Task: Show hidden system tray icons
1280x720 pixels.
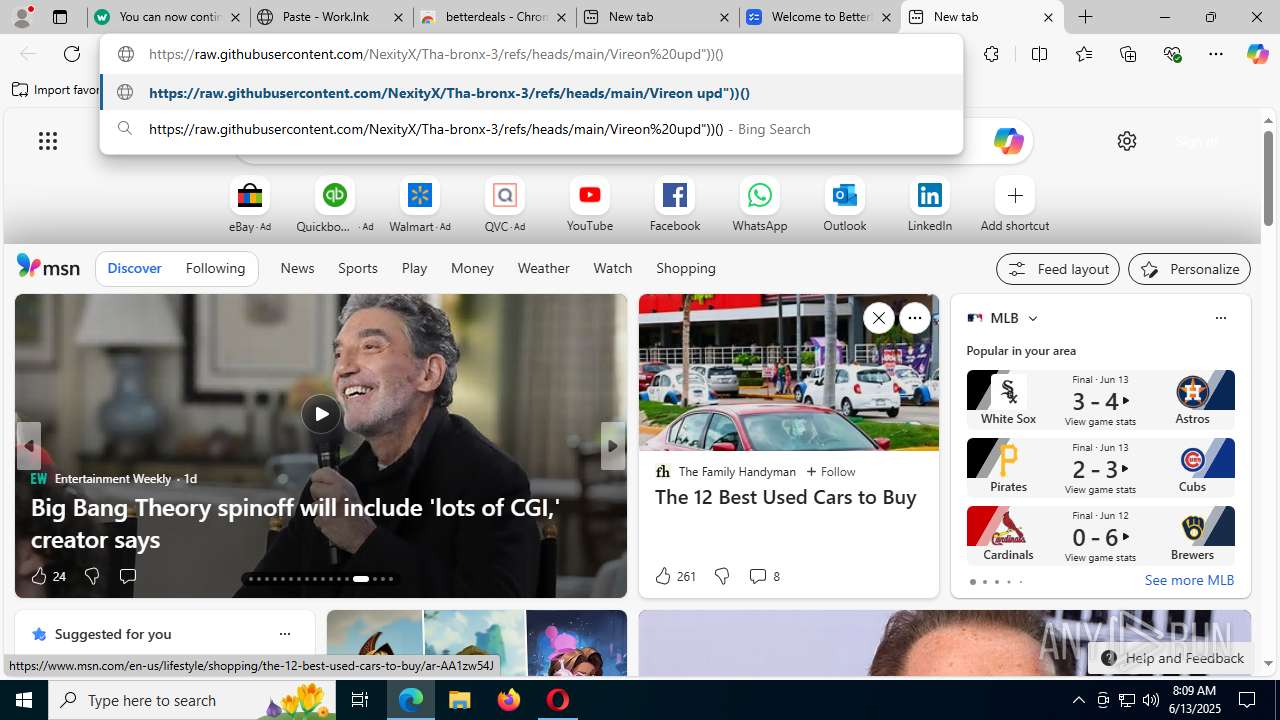Action: [1078, 700]
